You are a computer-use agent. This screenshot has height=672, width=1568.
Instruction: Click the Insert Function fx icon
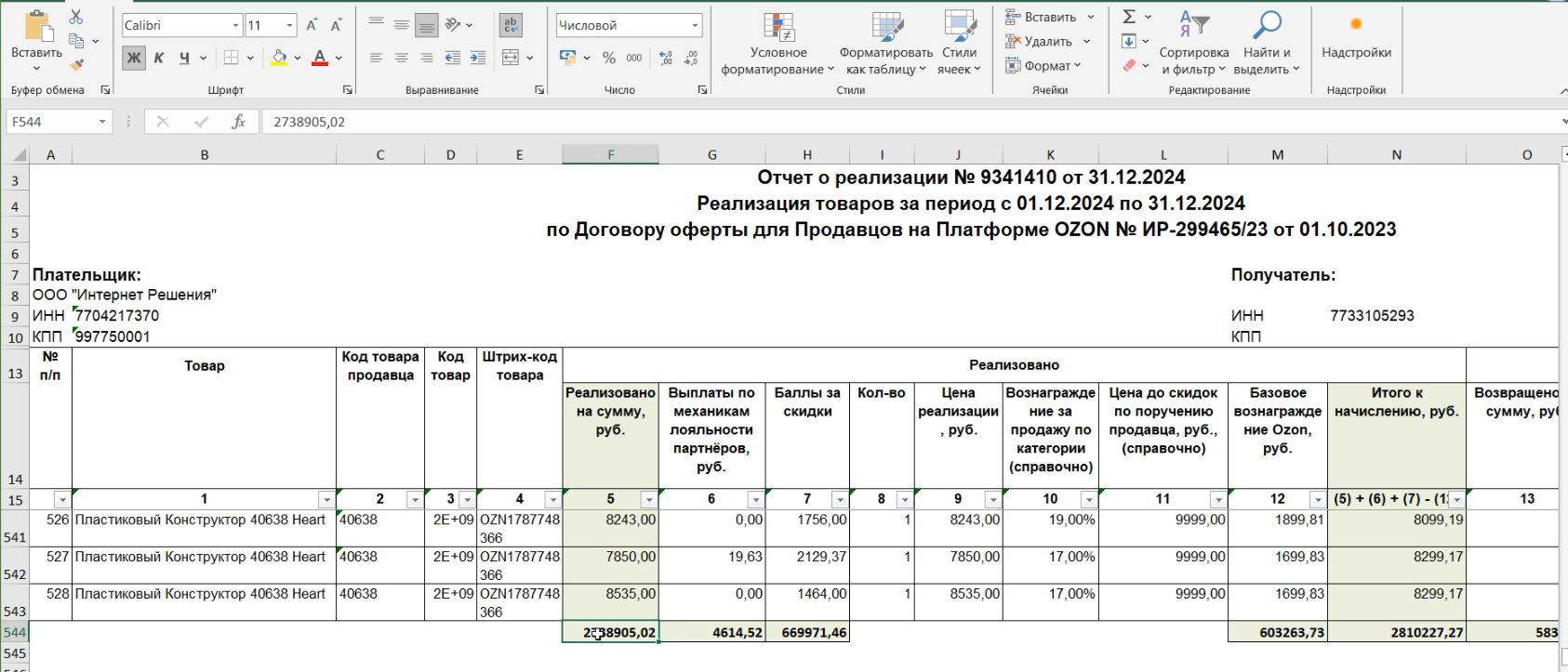(239, 122)
